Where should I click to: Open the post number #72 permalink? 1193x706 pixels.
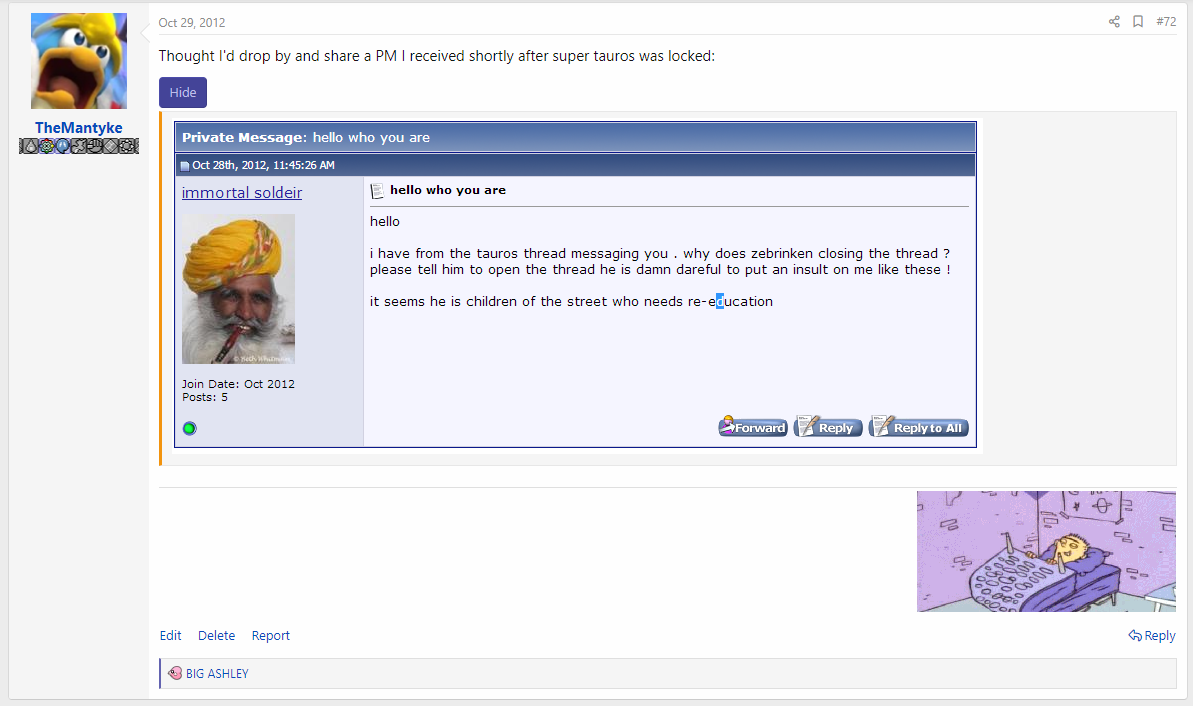[x=1166, y=21]
